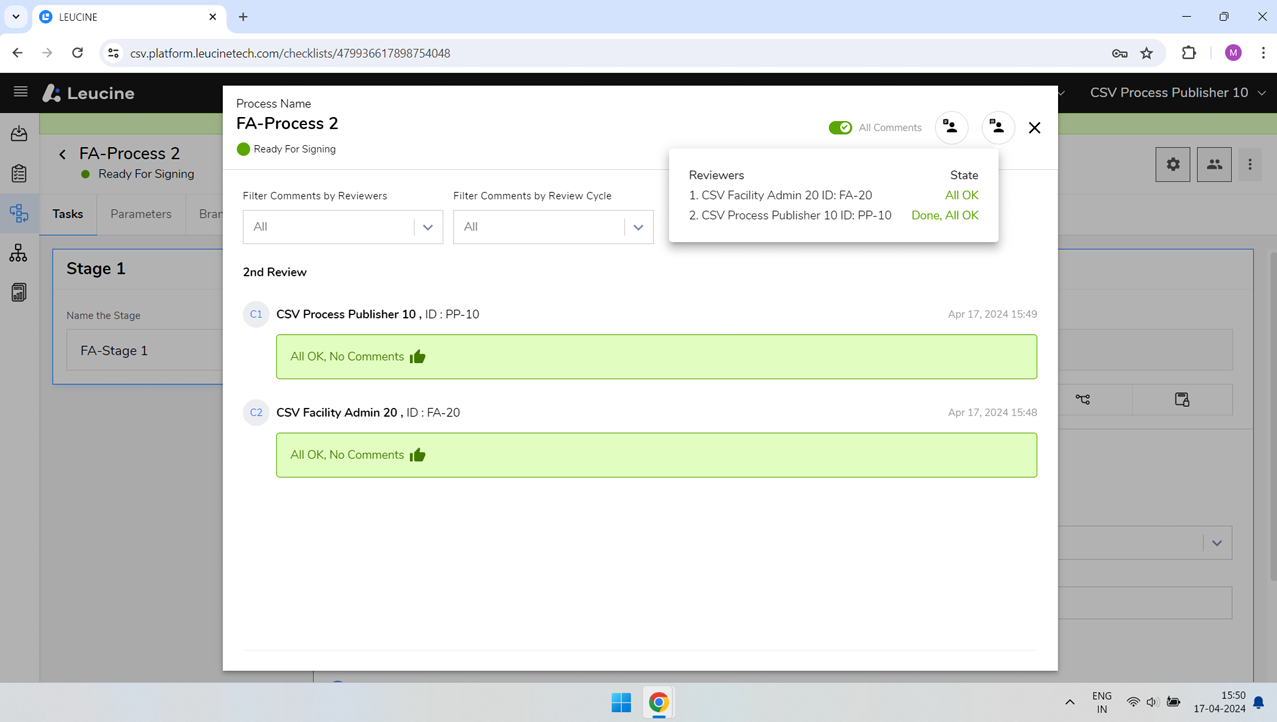This screenshot has height=722, width=1277.
Task: Click the Ready For Signing status in the dialog
Action: coord(286,149)
